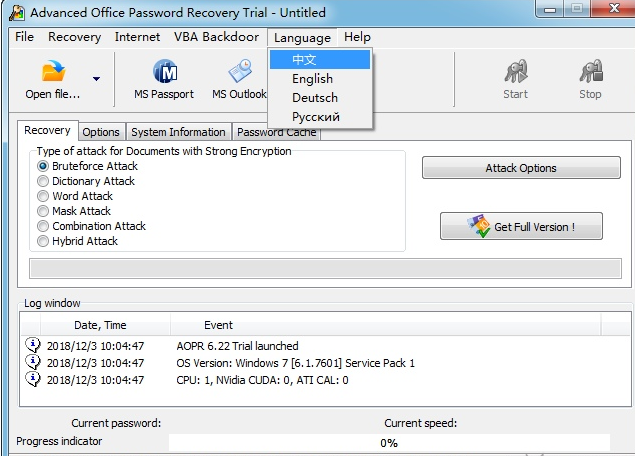Click the 0% progress indicator bar
This screenshot has width=635, height=456.
tap(389, 443)
